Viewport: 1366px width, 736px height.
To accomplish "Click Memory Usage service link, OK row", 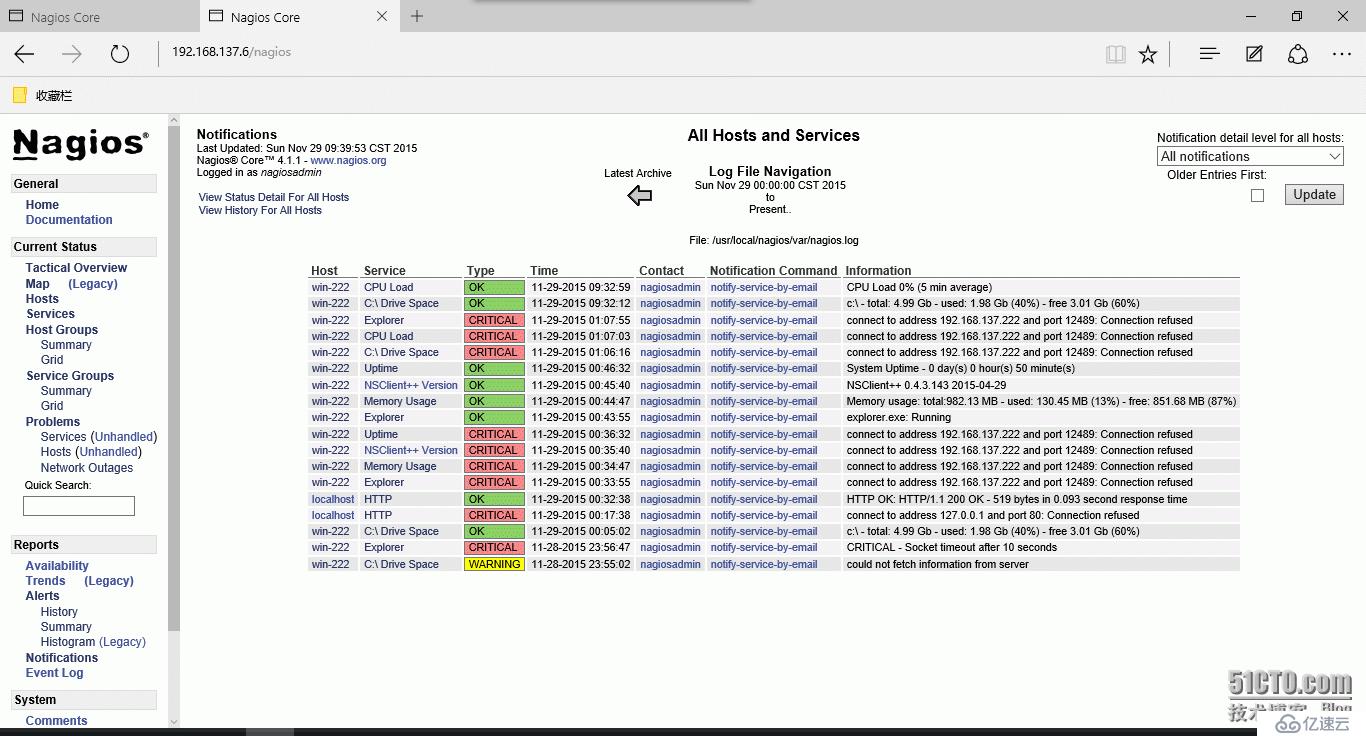I will 400,402.
